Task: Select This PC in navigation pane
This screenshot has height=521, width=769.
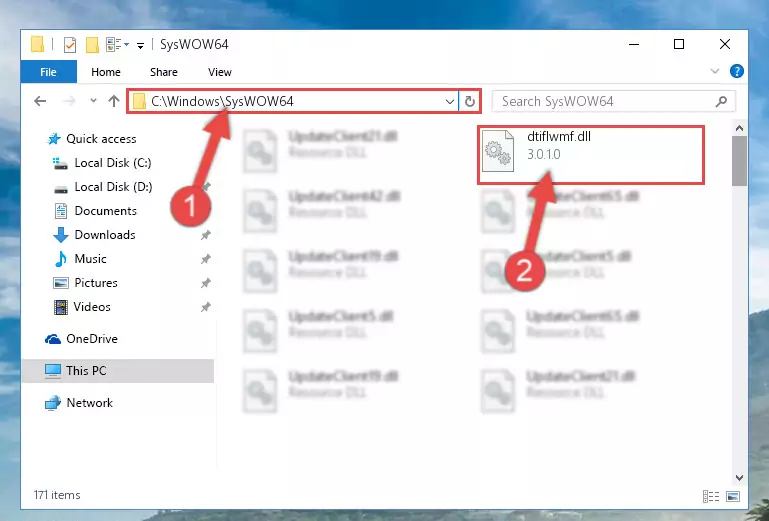Action: [x=118, y=371]
